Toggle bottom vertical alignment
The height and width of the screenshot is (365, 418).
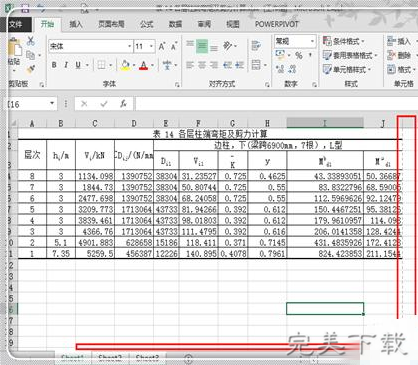click(214, 49)
